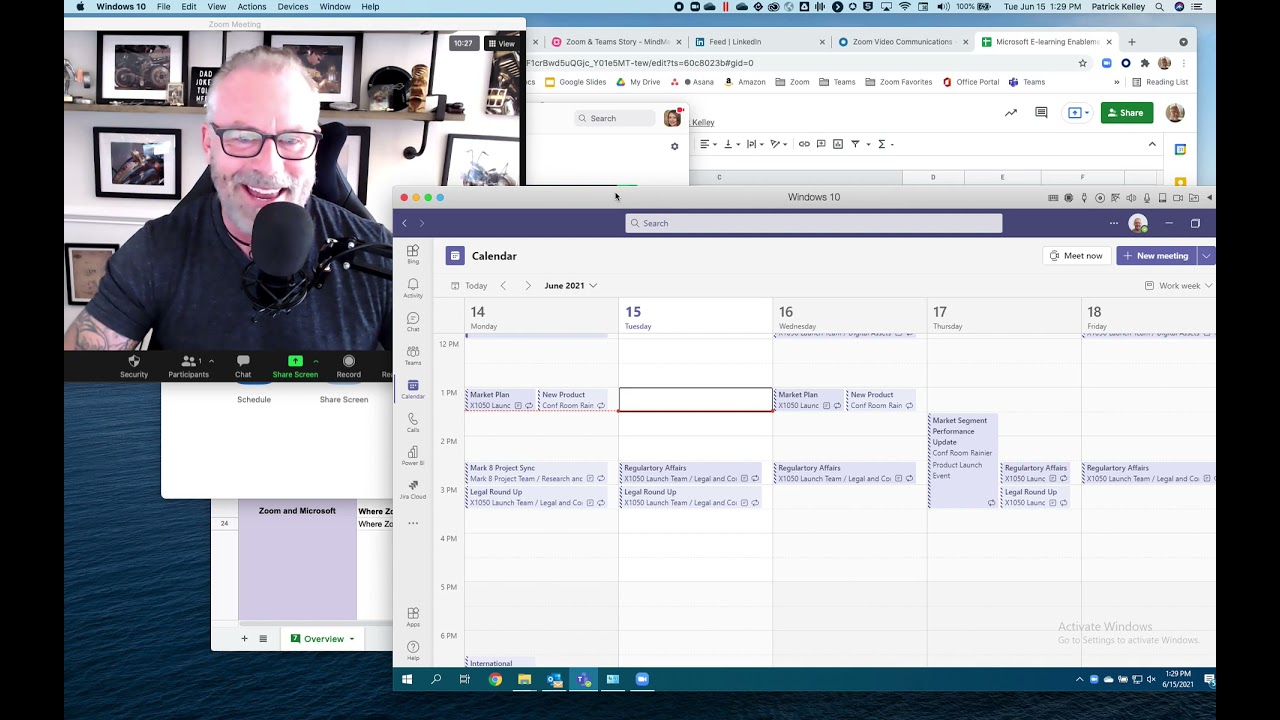Select Overview sheet tab
Image resolution: width=1280 pixels, height=720 pixels.
tap(323, 639)
